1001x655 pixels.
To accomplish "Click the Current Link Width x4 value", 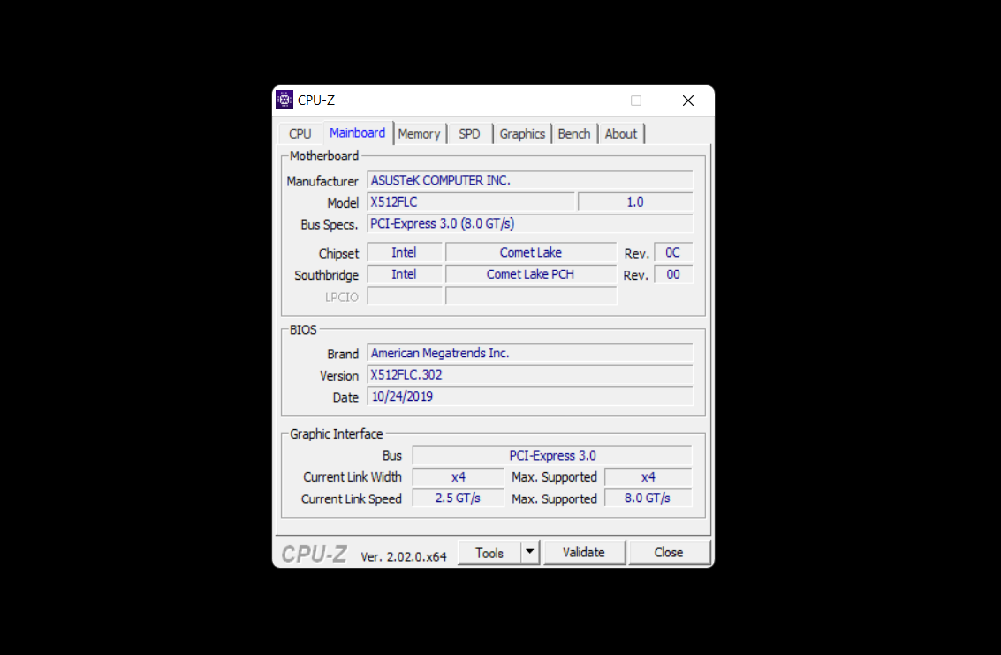I will tap(458, 478).
